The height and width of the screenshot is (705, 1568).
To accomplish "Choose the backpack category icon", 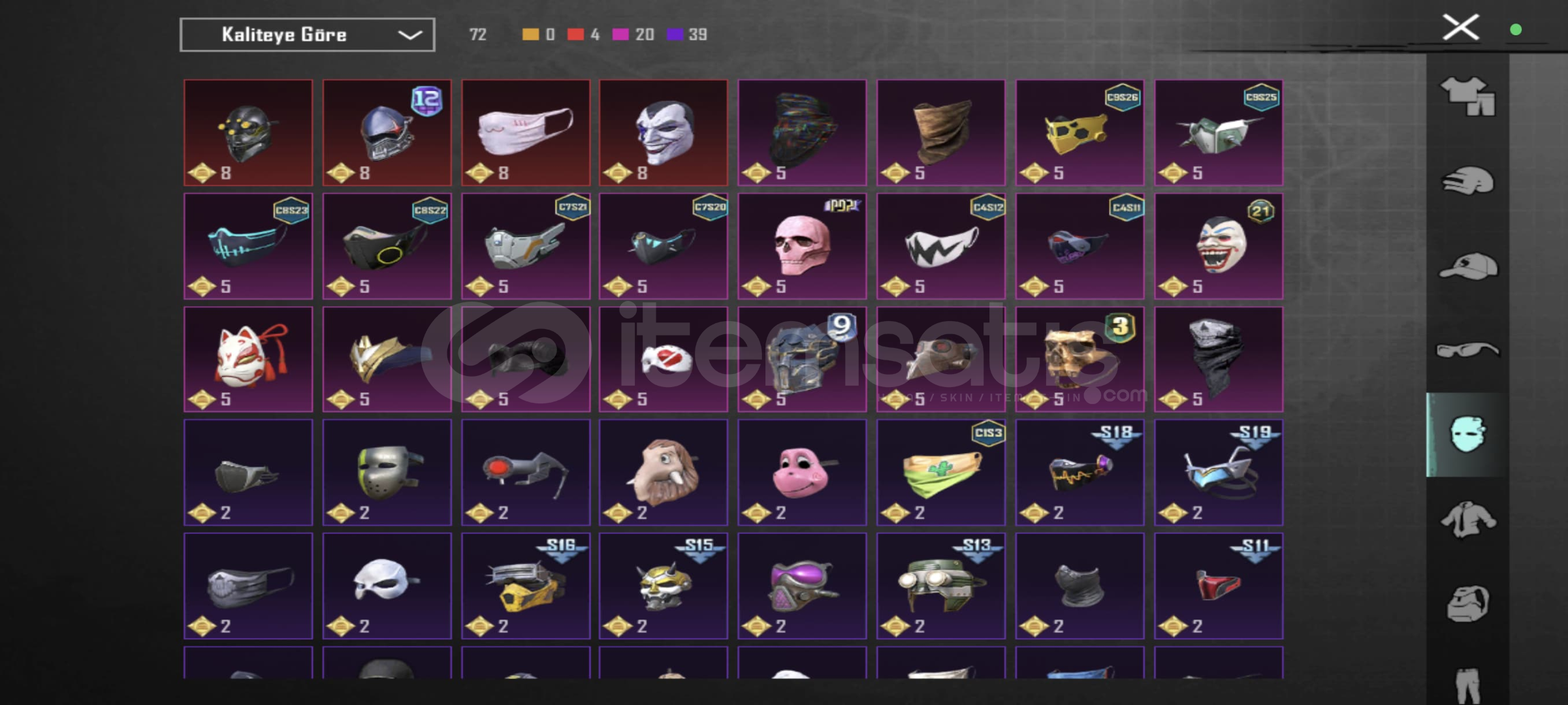I will [x=1468, y=603].
